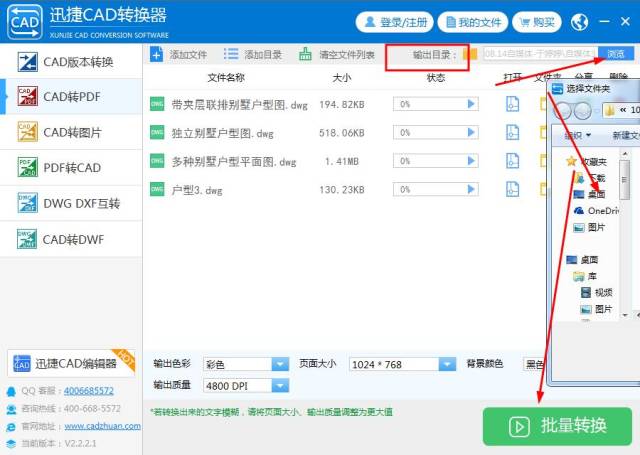This screenshot has height=455, width=640.
Task: Click DWG icon of 户型3.dwg
Action: coord(157,189)
